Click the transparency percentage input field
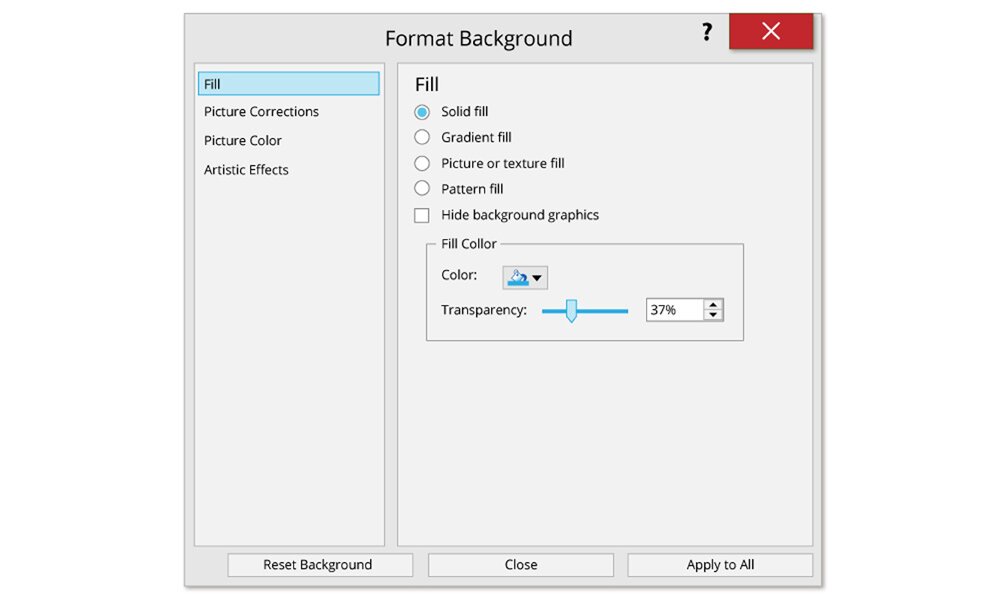The height and width of the screenshot is (600, 1000). point(674,310)
